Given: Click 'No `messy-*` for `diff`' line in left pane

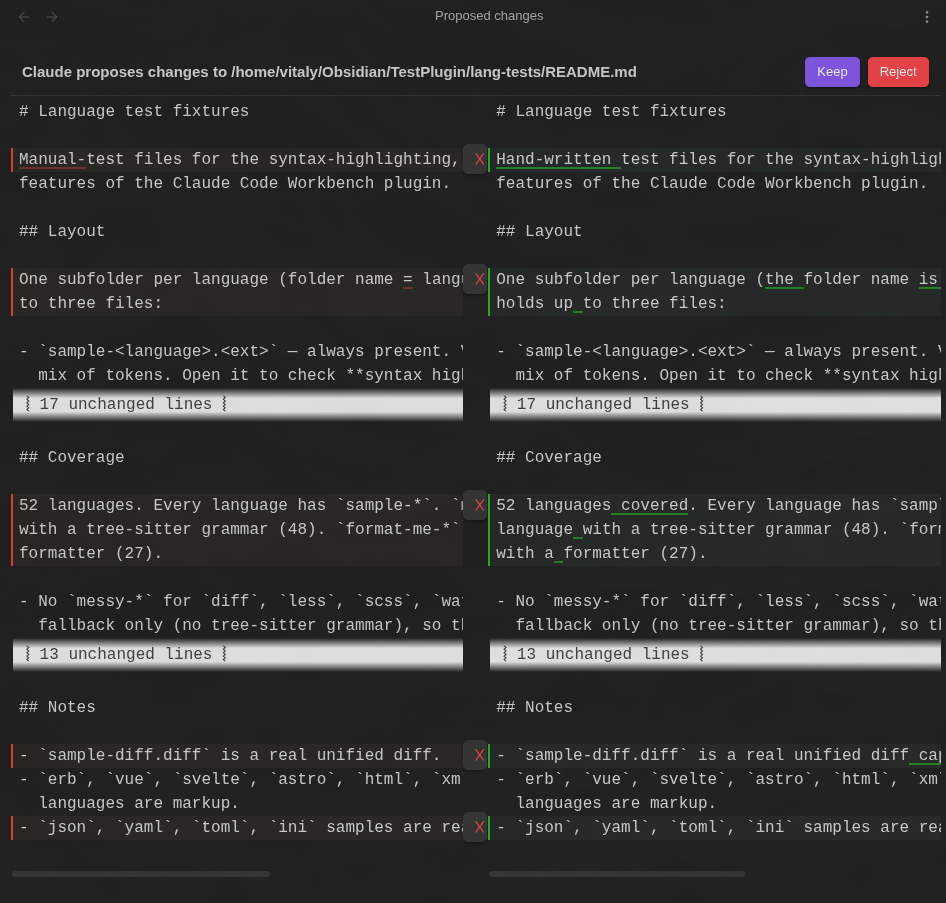Looking at the screenshot, I should tap(241, 601).
